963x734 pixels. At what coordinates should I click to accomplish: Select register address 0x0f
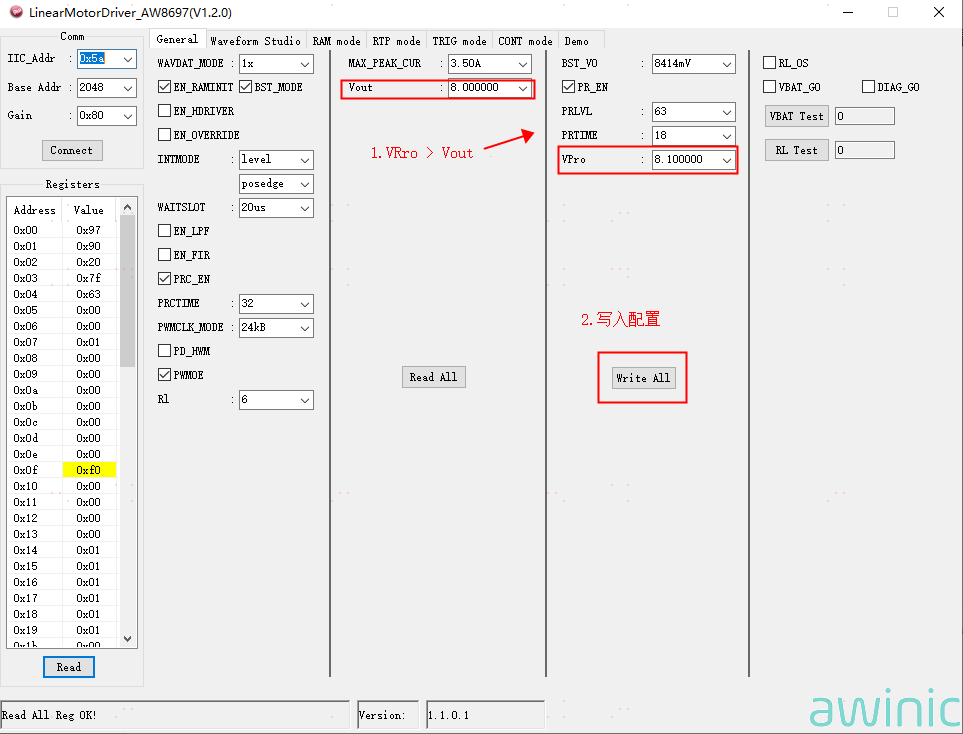point(26,470)
